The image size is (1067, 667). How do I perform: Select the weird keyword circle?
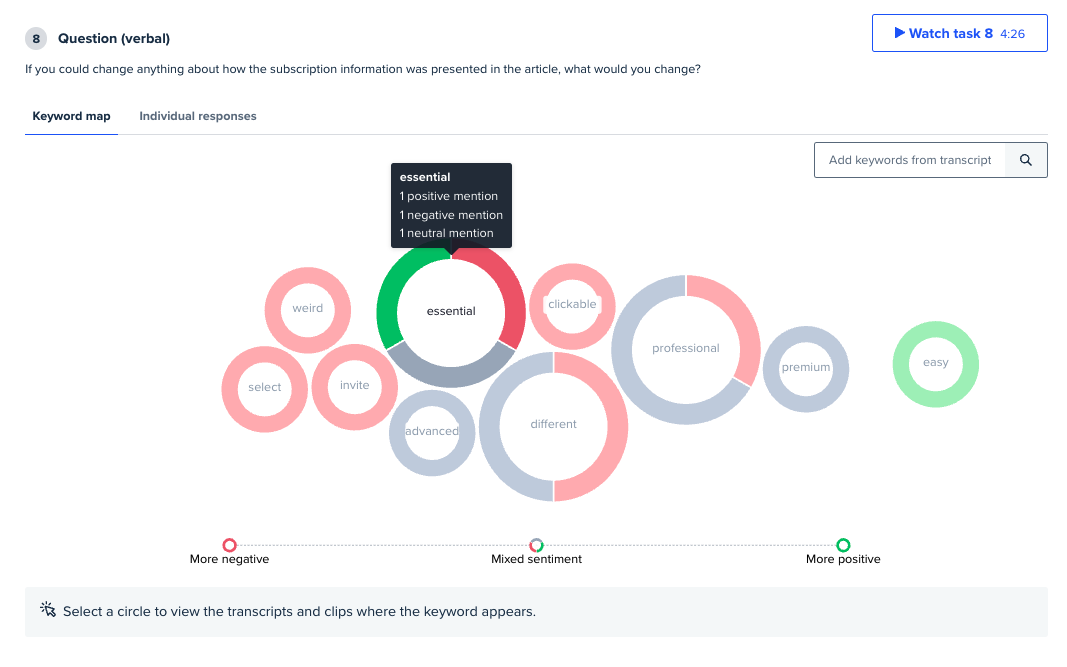point(308,310)
